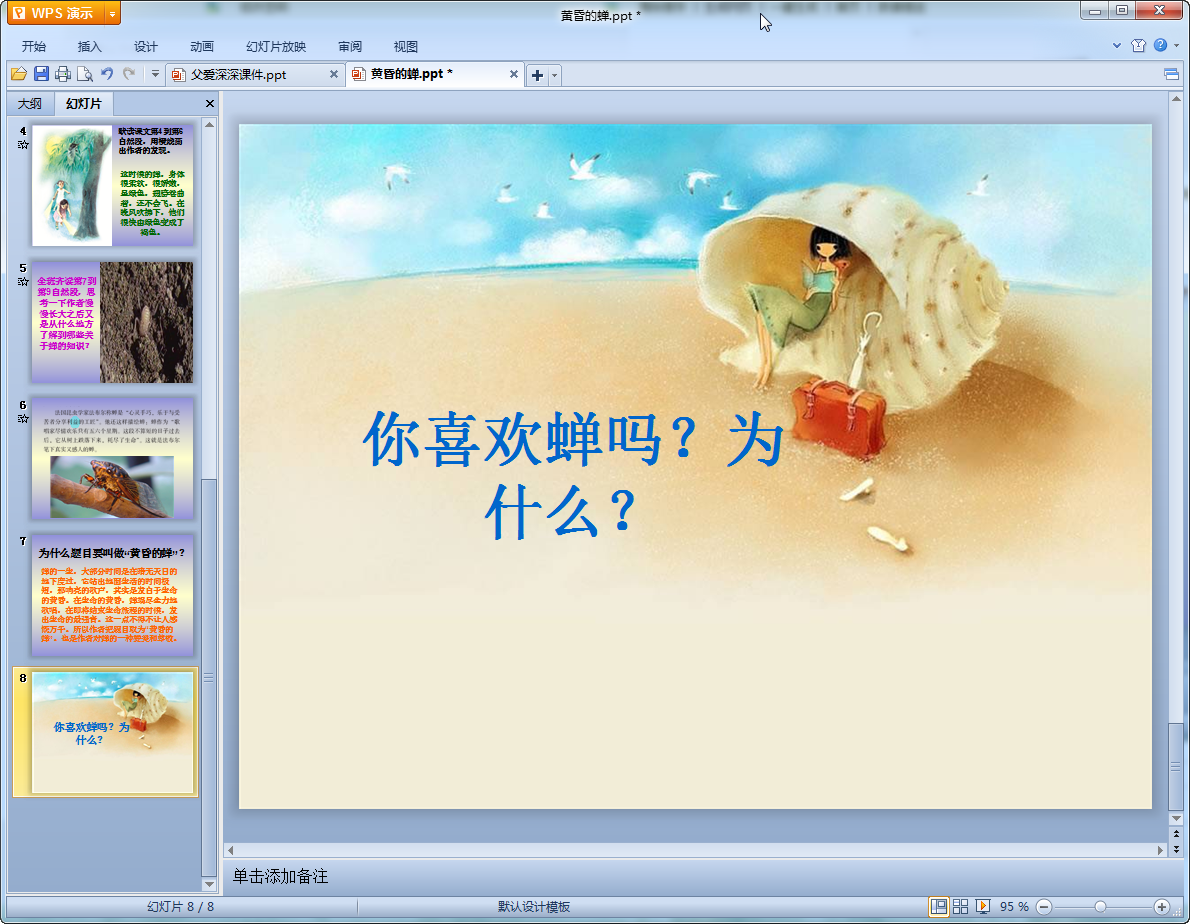Click the 默认设计模板 status bar text

534,907
